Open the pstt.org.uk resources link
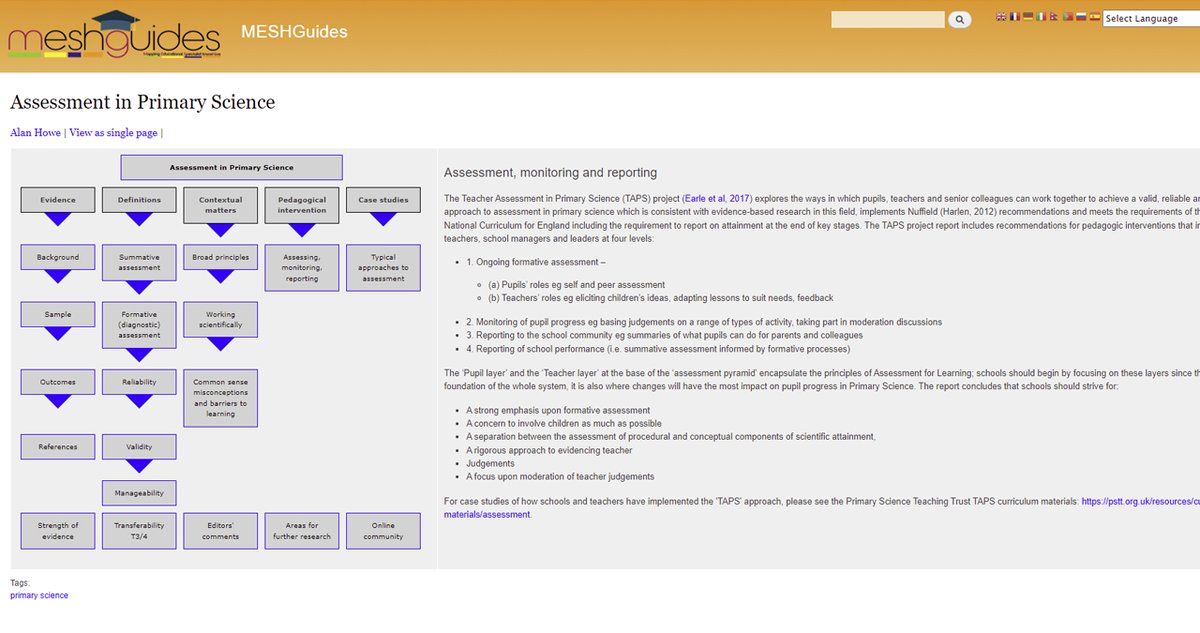The width and height of the screenshot is (1200, 633). [1139, 501]
